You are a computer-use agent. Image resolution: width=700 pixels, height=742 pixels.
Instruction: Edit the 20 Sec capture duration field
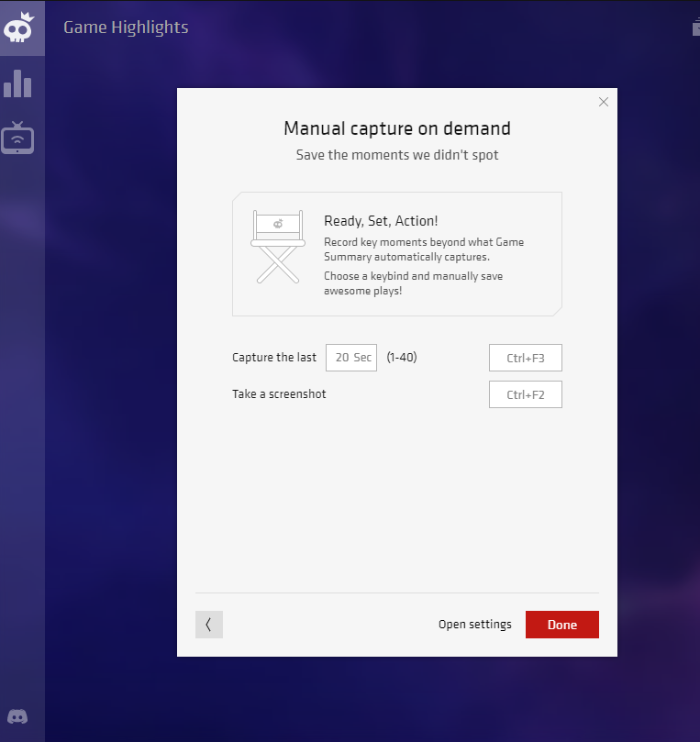point(351,358)
